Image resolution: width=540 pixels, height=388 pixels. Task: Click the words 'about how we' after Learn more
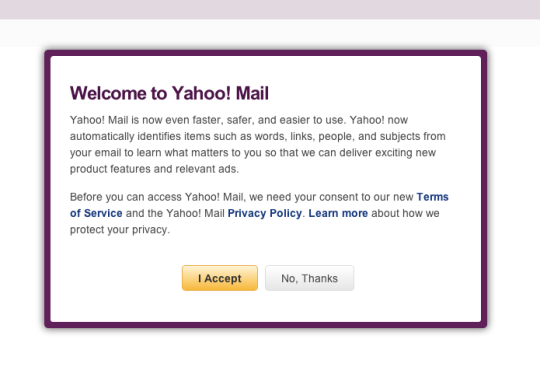[405, 213]
